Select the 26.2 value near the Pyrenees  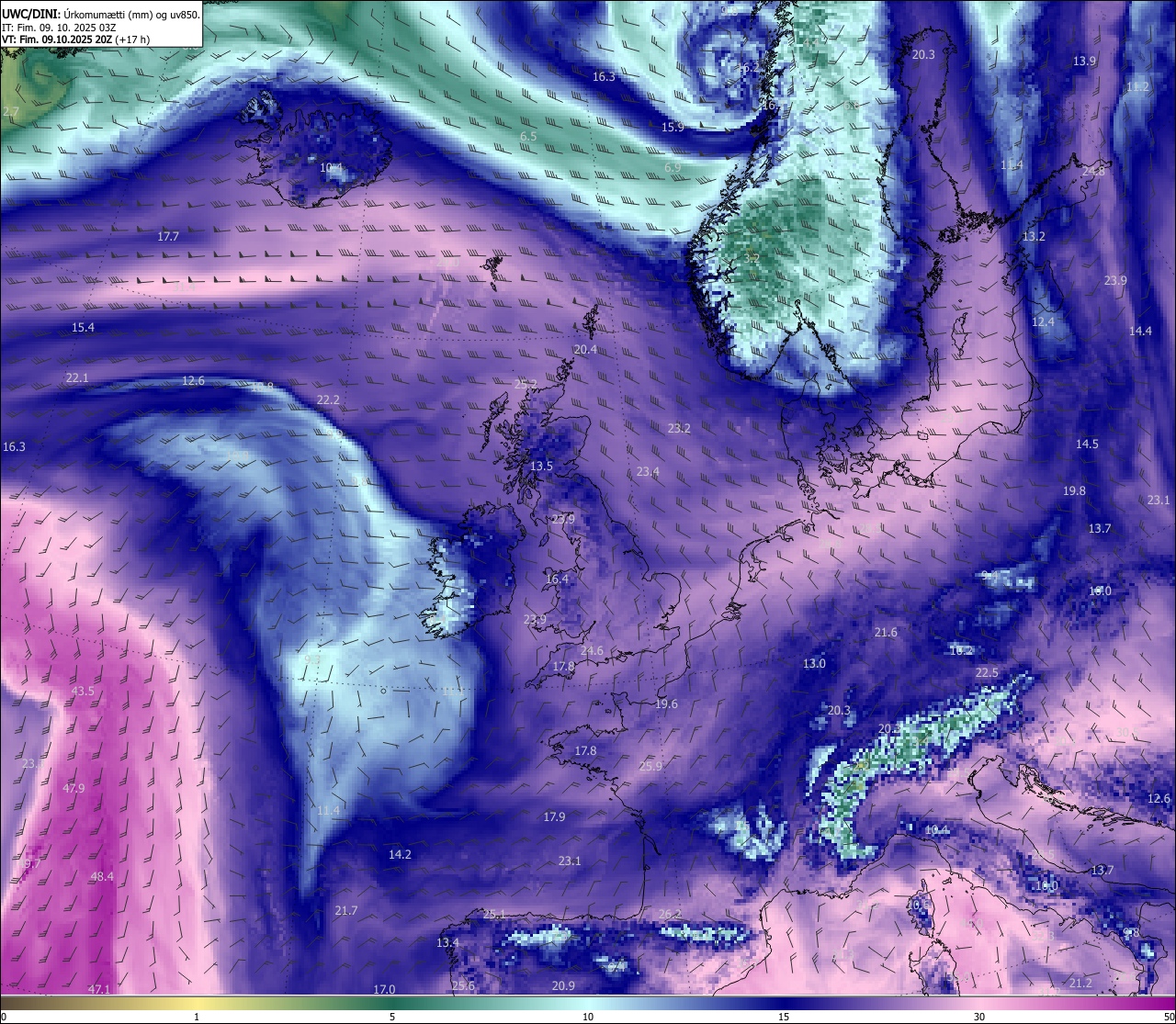click(671, 913)
